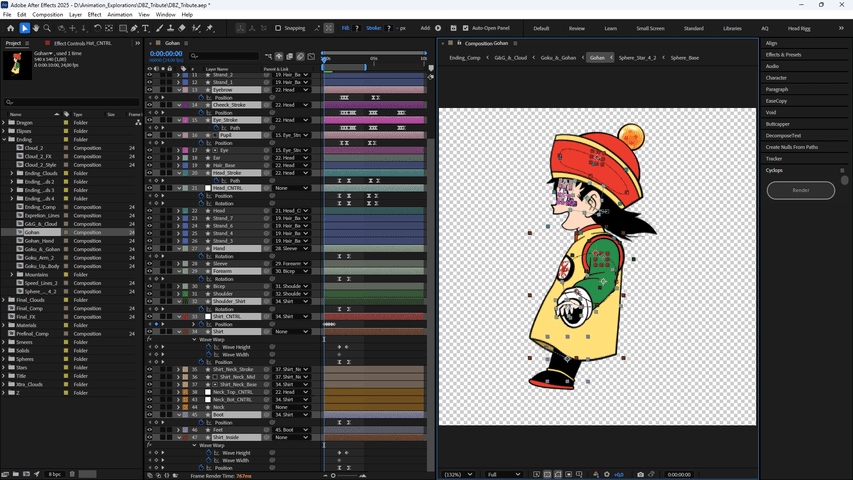Select the Roto Brush tool
This screenshot has height=480, width=853.
[196, 28]
